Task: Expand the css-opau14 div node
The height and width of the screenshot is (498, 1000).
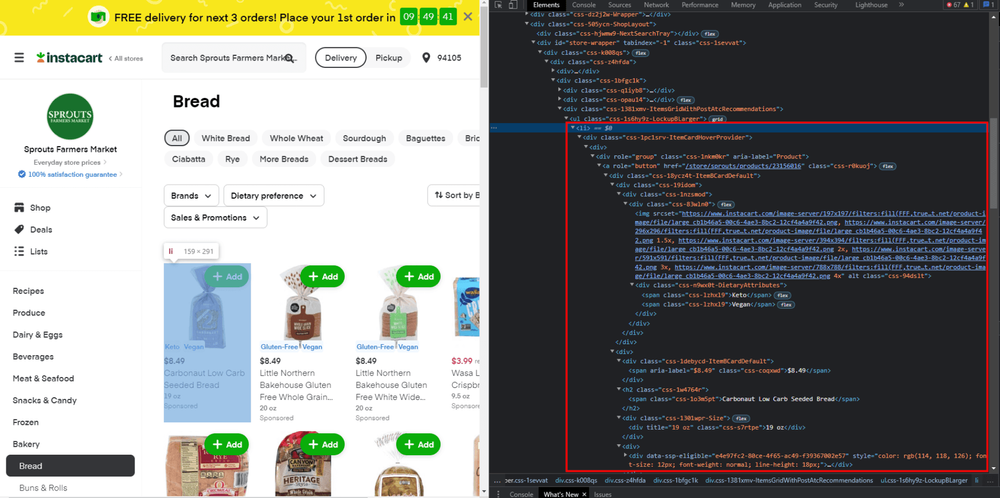Action: pos(560,100)
